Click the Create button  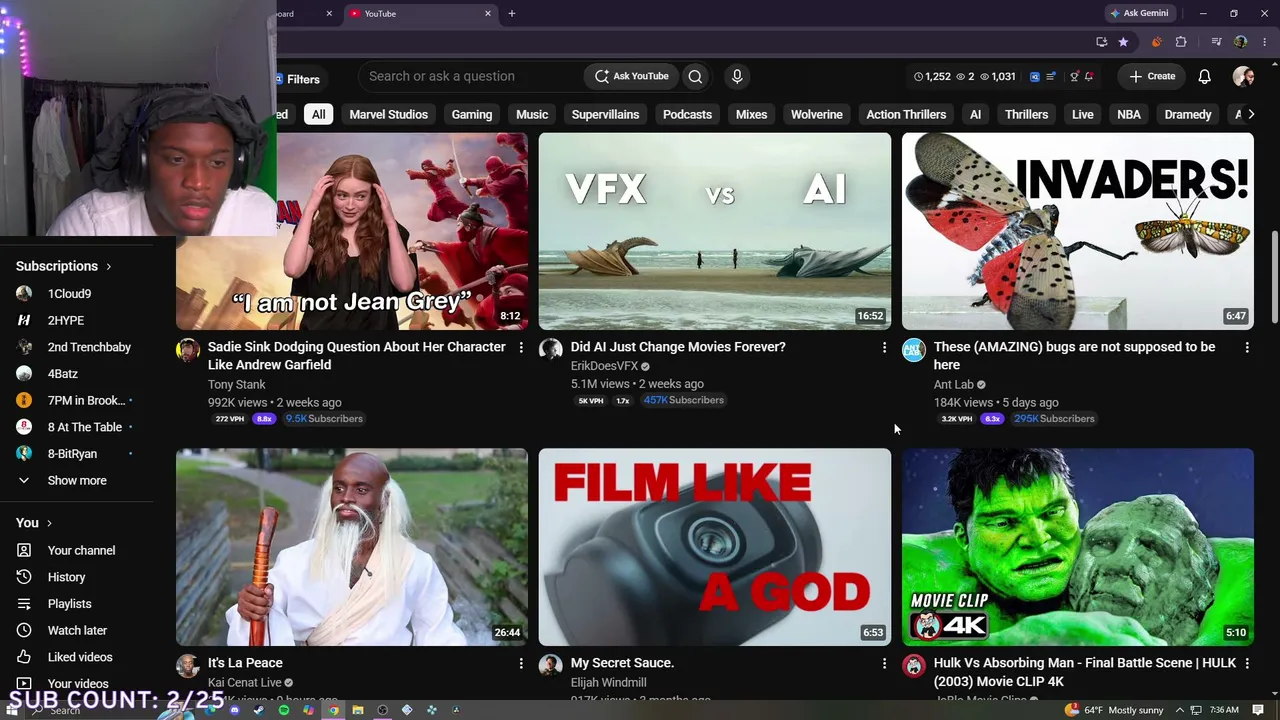tap(1152, 76)
